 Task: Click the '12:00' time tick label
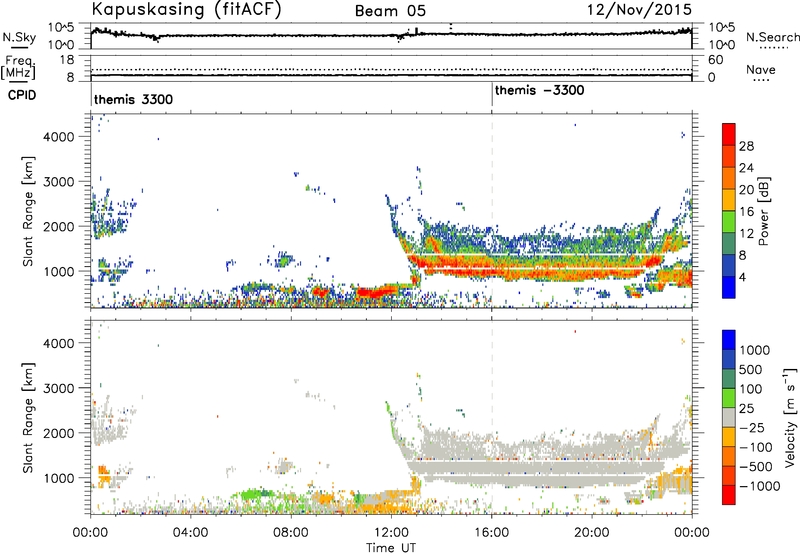[x=391, y=533]
